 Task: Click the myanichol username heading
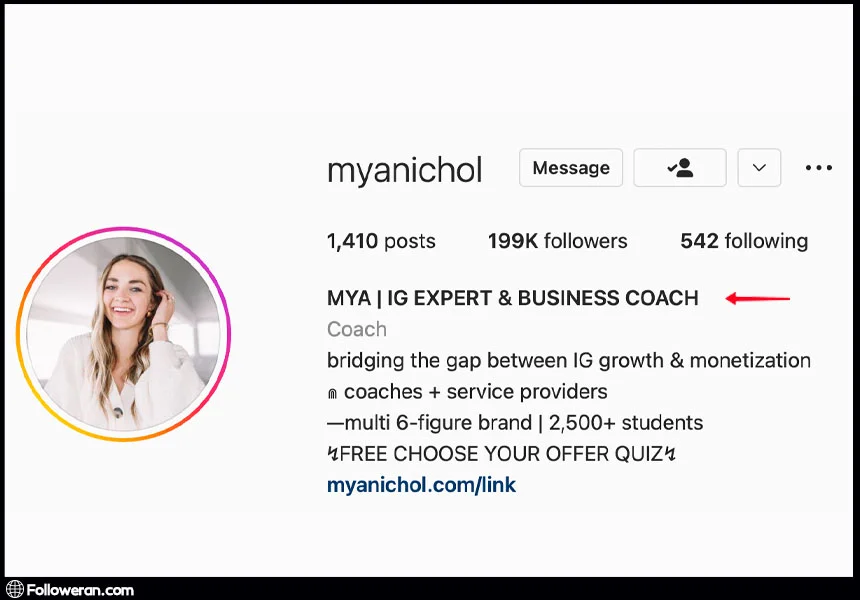click(x=405, y=170)
